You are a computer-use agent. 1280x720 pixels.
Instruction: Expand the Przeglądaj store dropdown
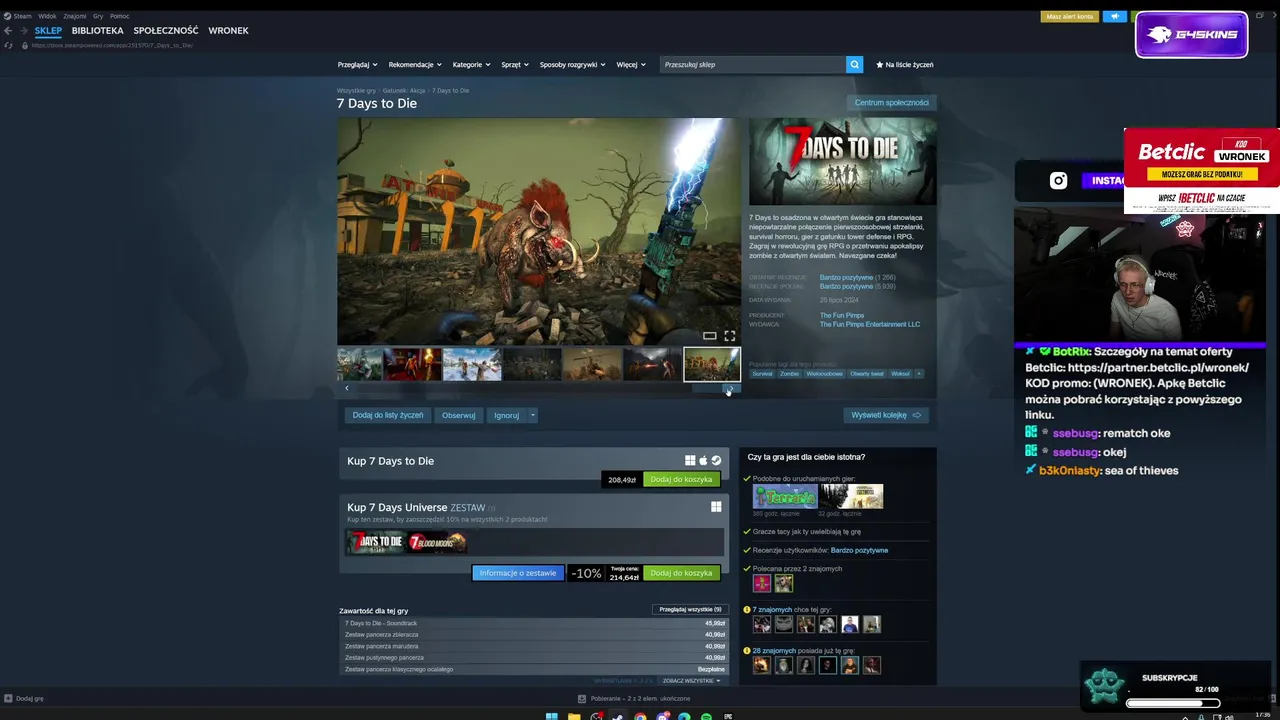(357, 64)
